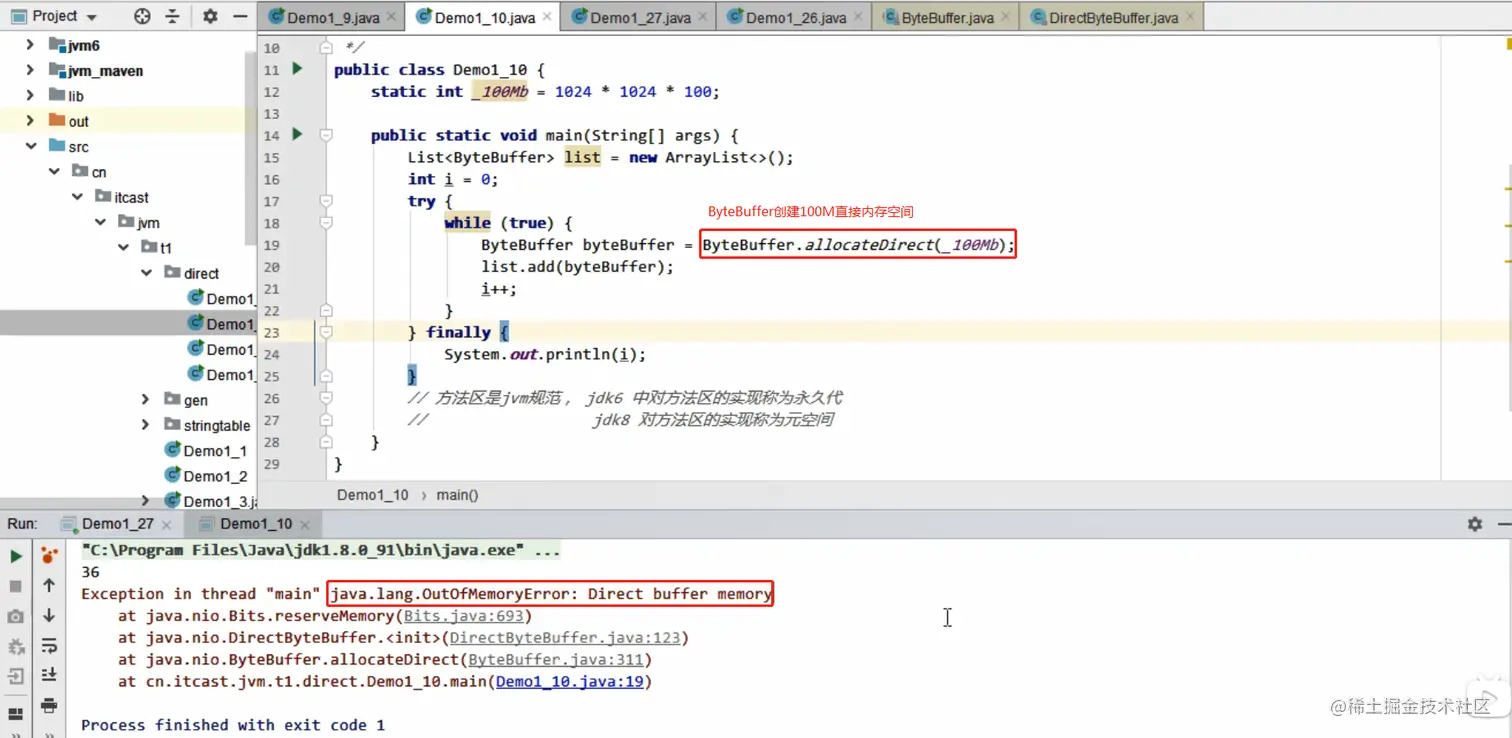Expand the out folder
This screenshot has height=738, width=1512.
click(x=29, y=121)
